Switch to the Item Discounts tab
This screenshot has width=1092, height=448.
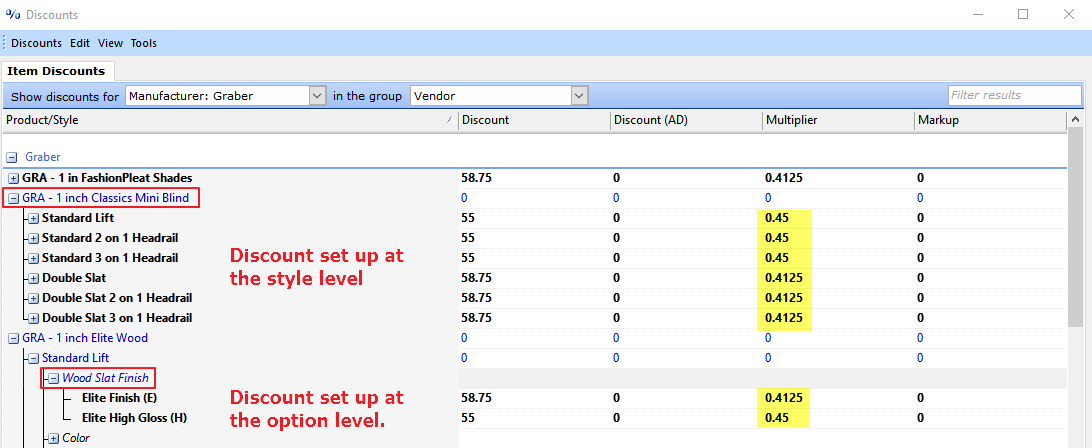coord(56,71)
